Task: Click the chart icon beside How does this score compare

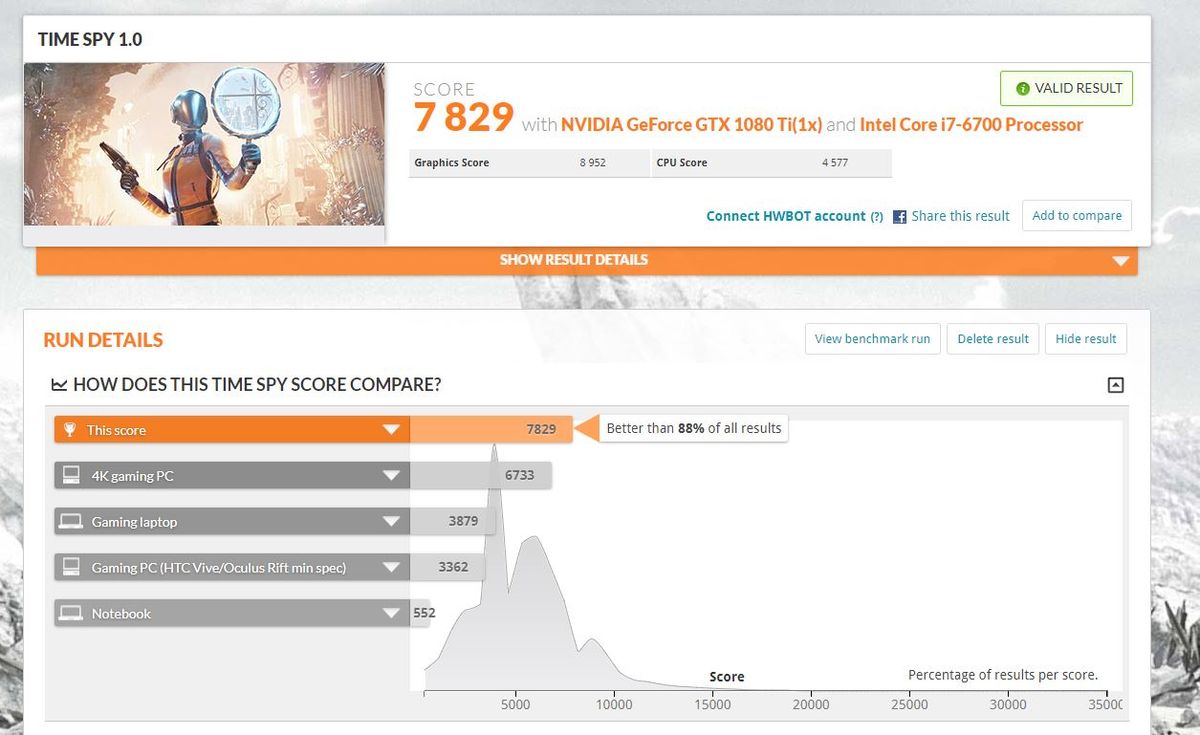Action: tap(59, 384)
